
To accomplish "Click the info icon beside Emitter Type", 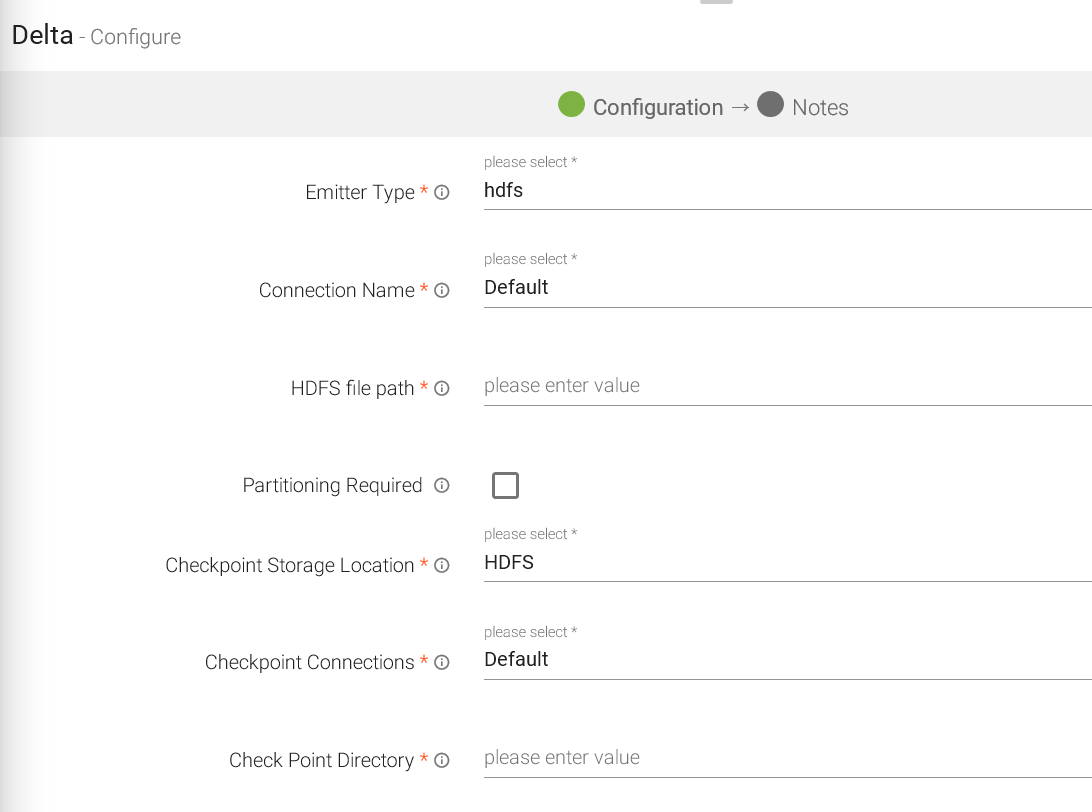I will coord(441,192).
